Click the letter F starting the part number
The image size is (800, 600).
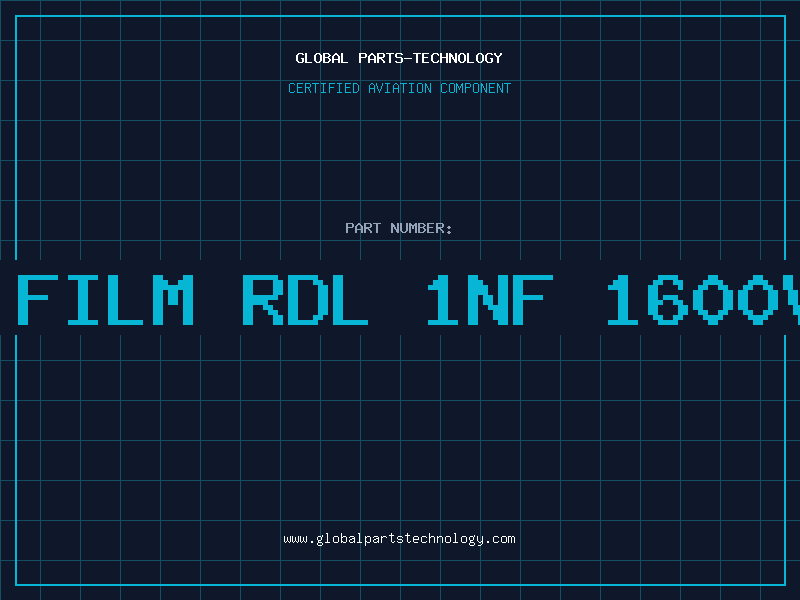pyautogui.click(x=34, y=300)
